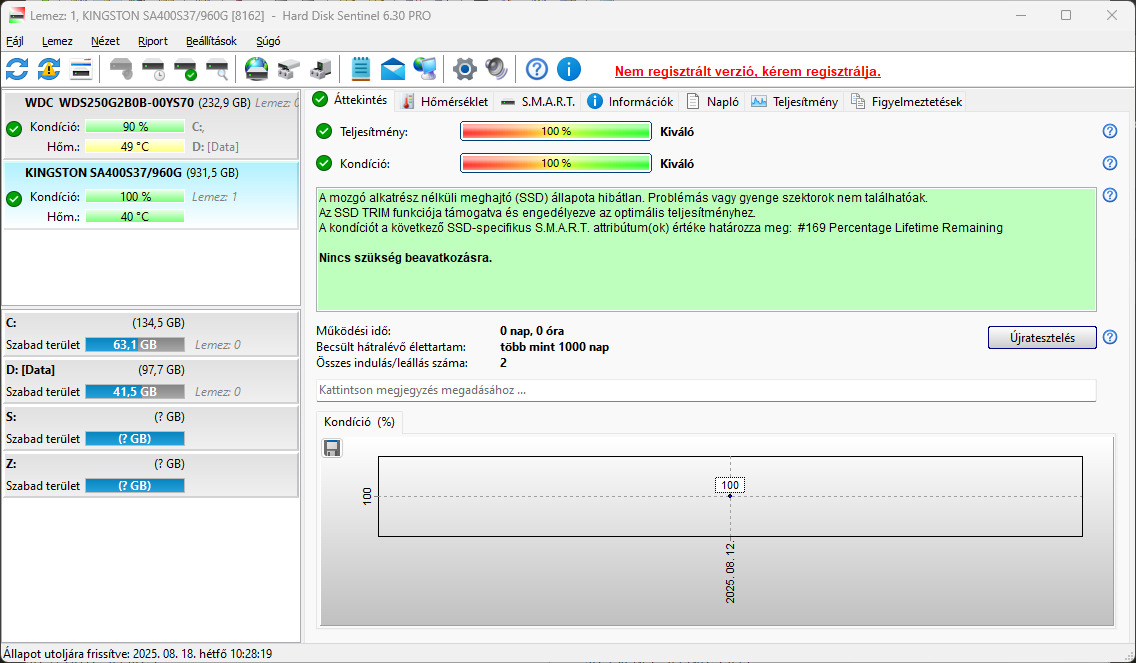
Task: Click the disk with drawers toolbar icon
Action: [x=288, y=70]
